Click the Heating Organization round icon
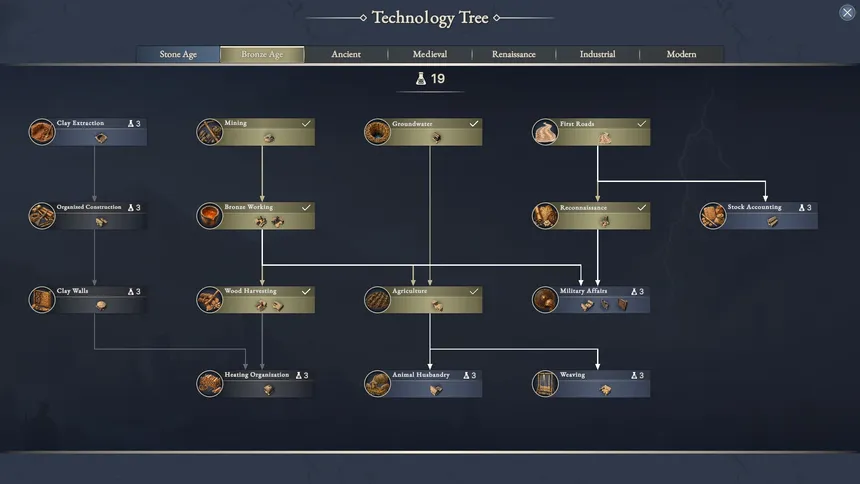This screenshot has width=860, height=484. [210, 384]
